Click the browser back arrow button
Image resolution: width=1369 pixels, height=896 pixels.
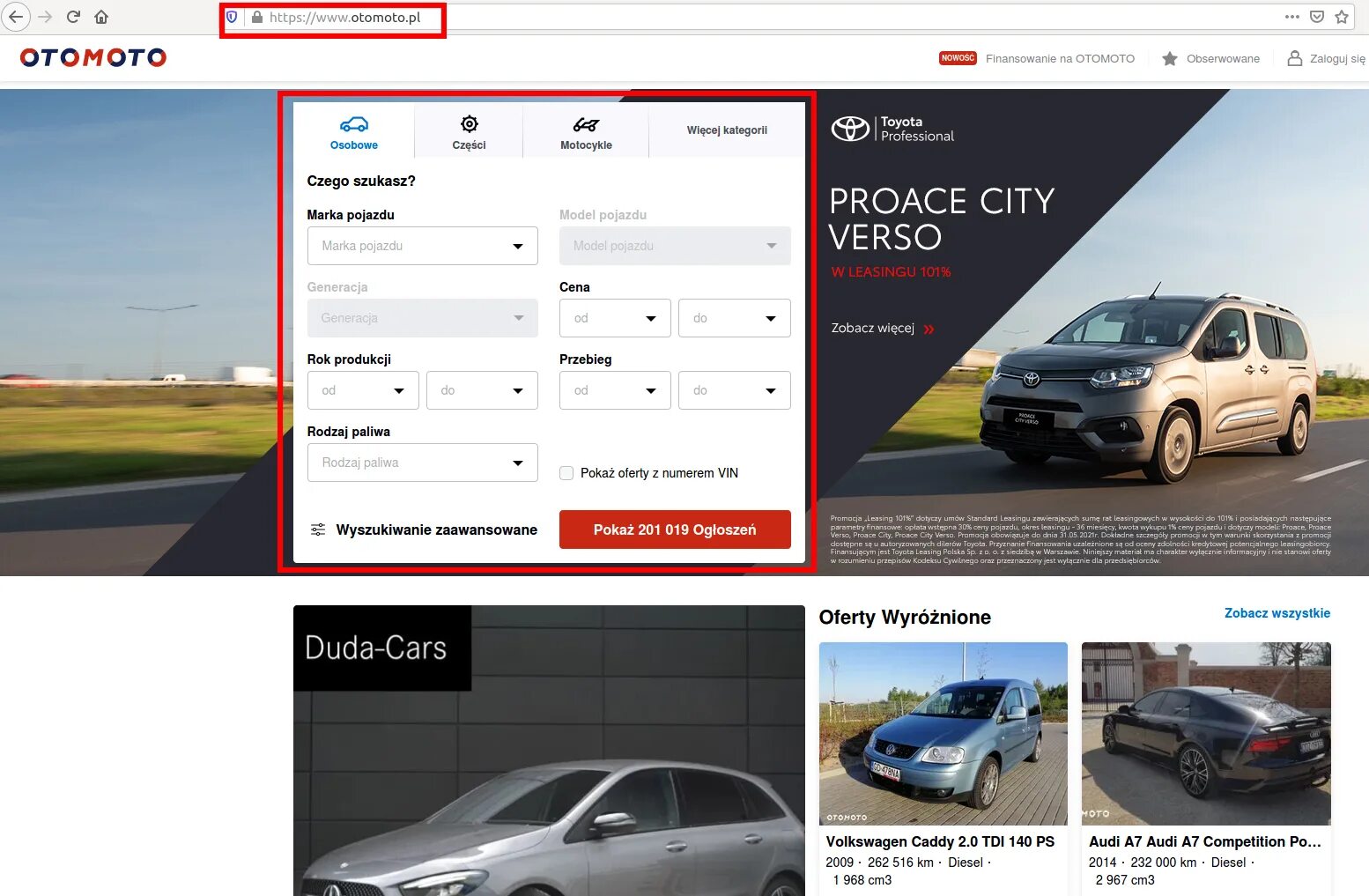tap(16, 17)
